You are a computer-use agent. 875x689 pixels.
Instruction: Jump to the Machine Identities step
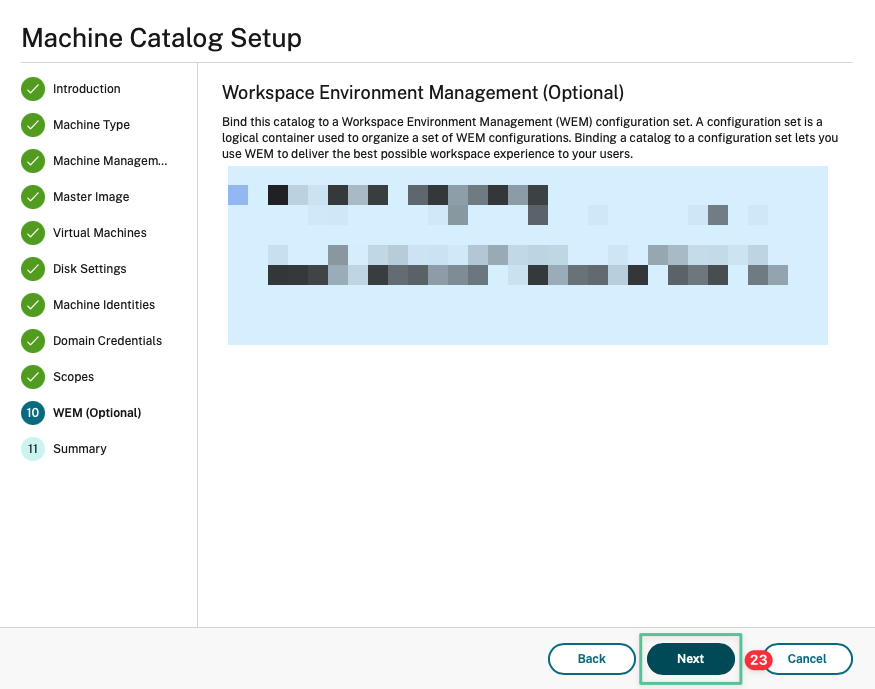(104, 305)
